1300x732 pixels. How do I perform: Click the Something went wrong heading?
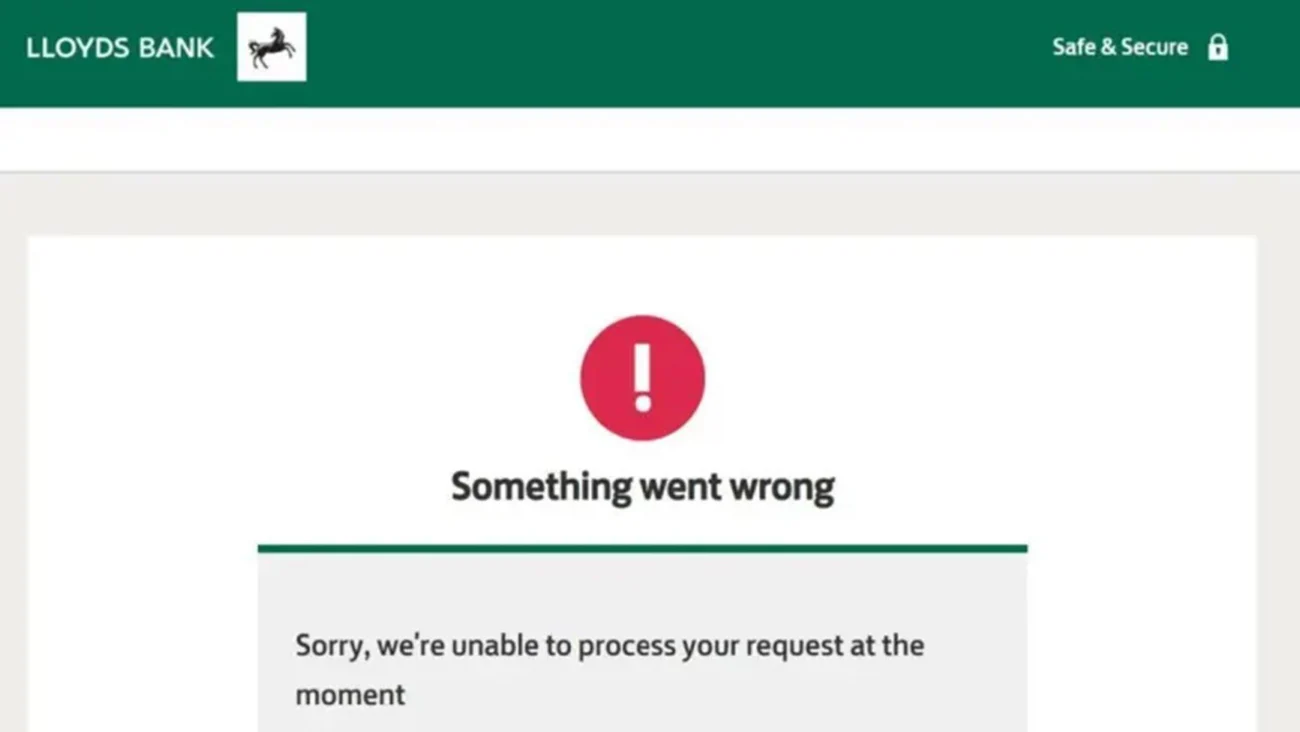[x=642, y=487]
